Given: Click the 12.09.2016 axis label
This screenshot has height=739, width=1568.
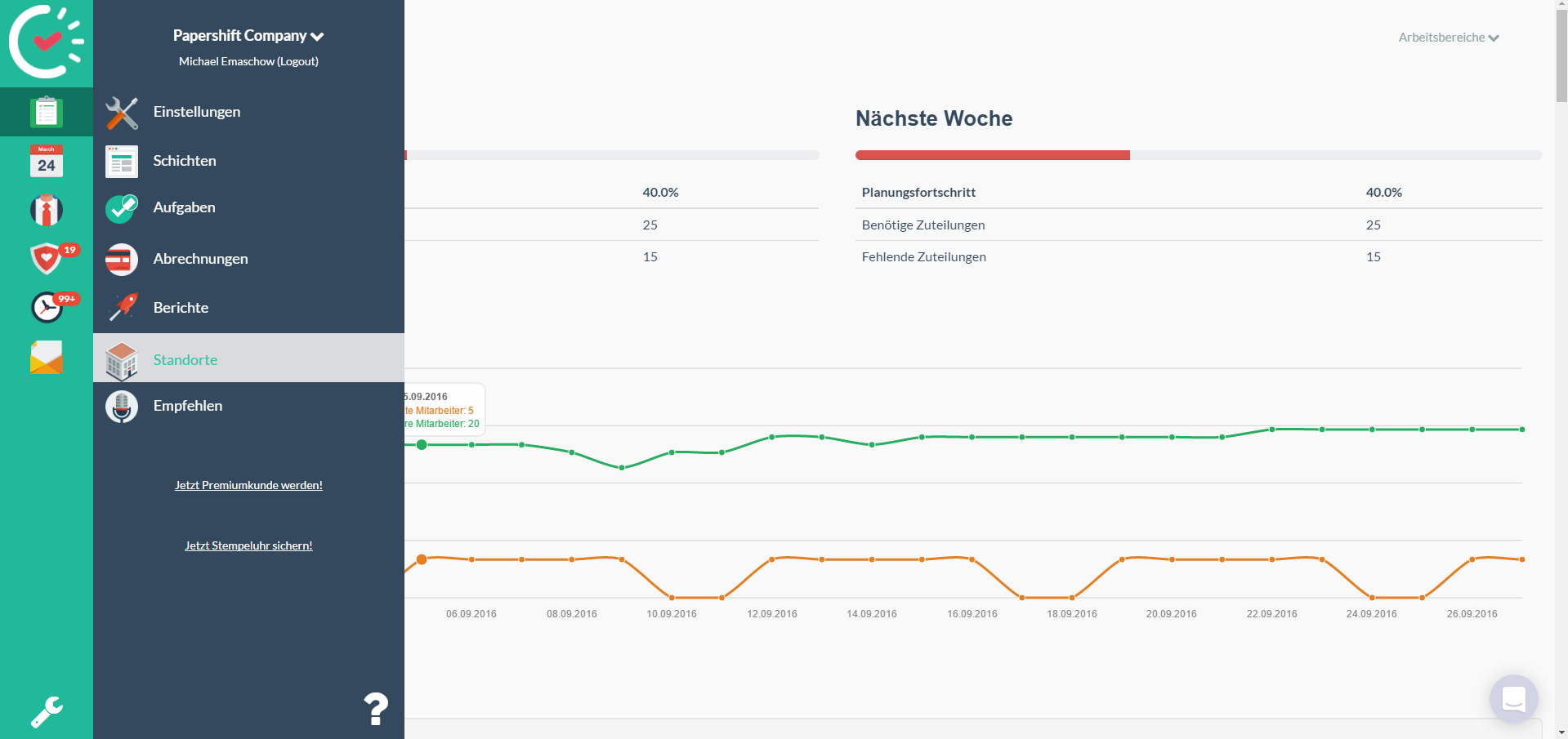Looking at the screenshot, I should point(772,614).
